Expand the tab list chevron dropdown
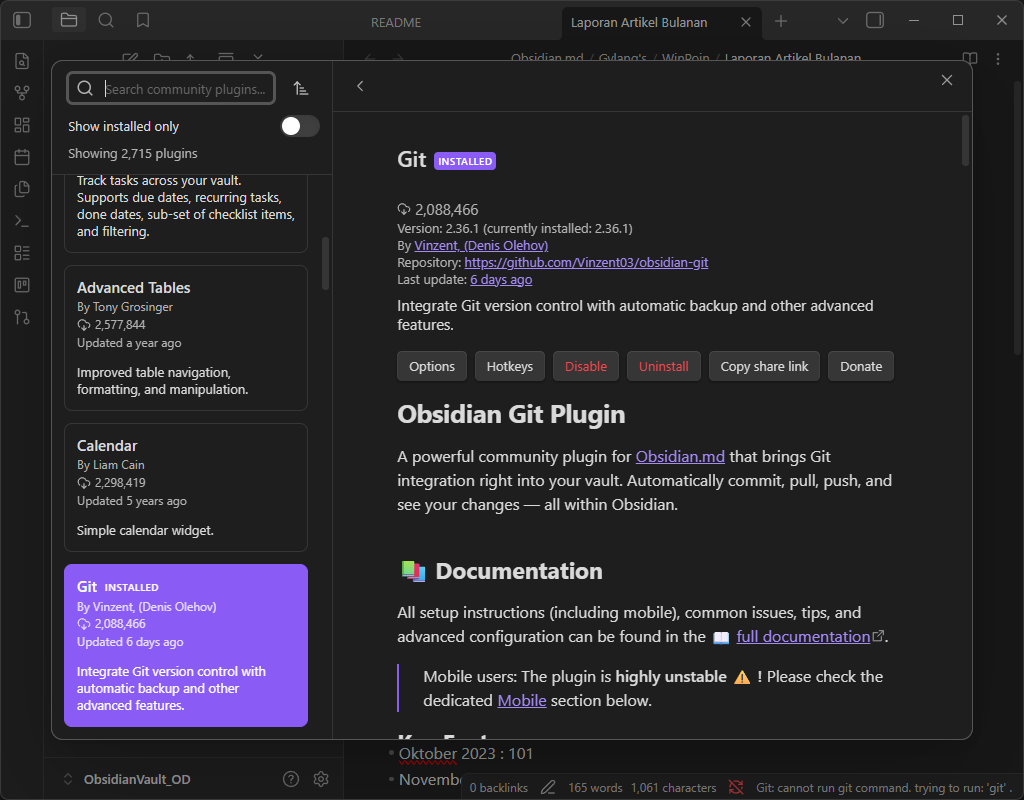 pyautogui.click(x=842, y=20)
